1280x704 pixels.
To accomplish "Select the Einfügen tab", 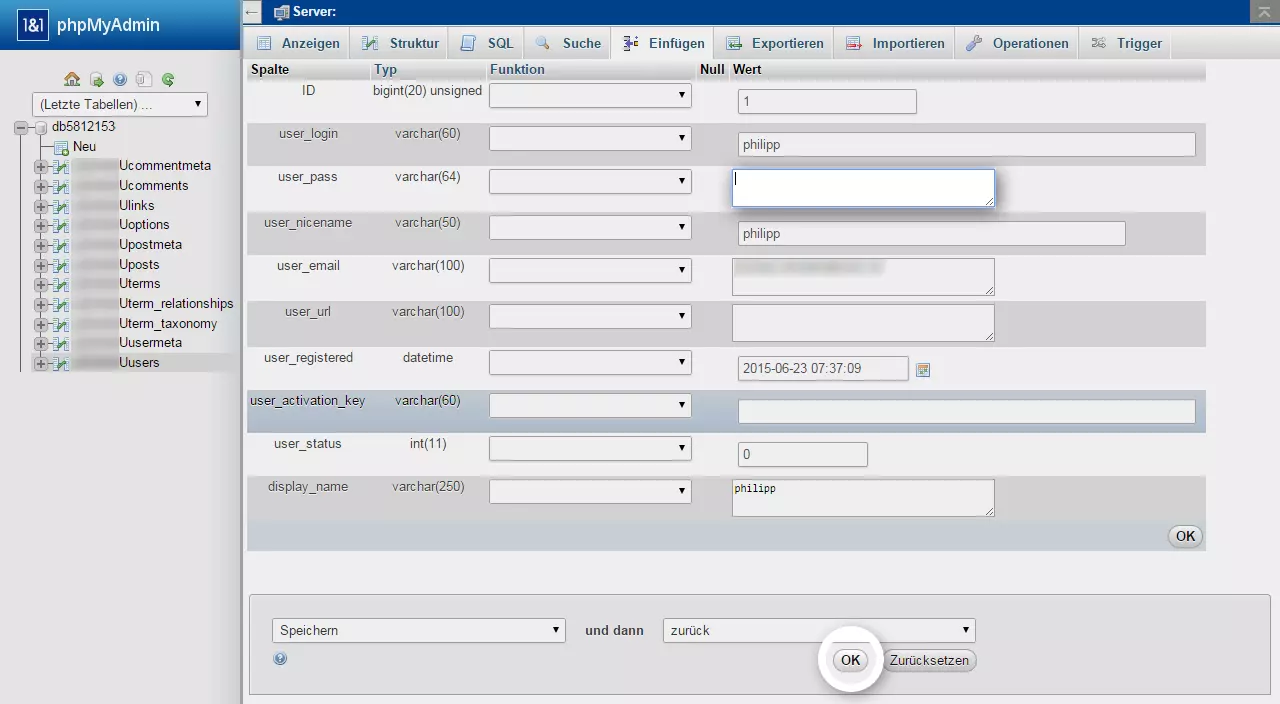I will tap(663, 43).
